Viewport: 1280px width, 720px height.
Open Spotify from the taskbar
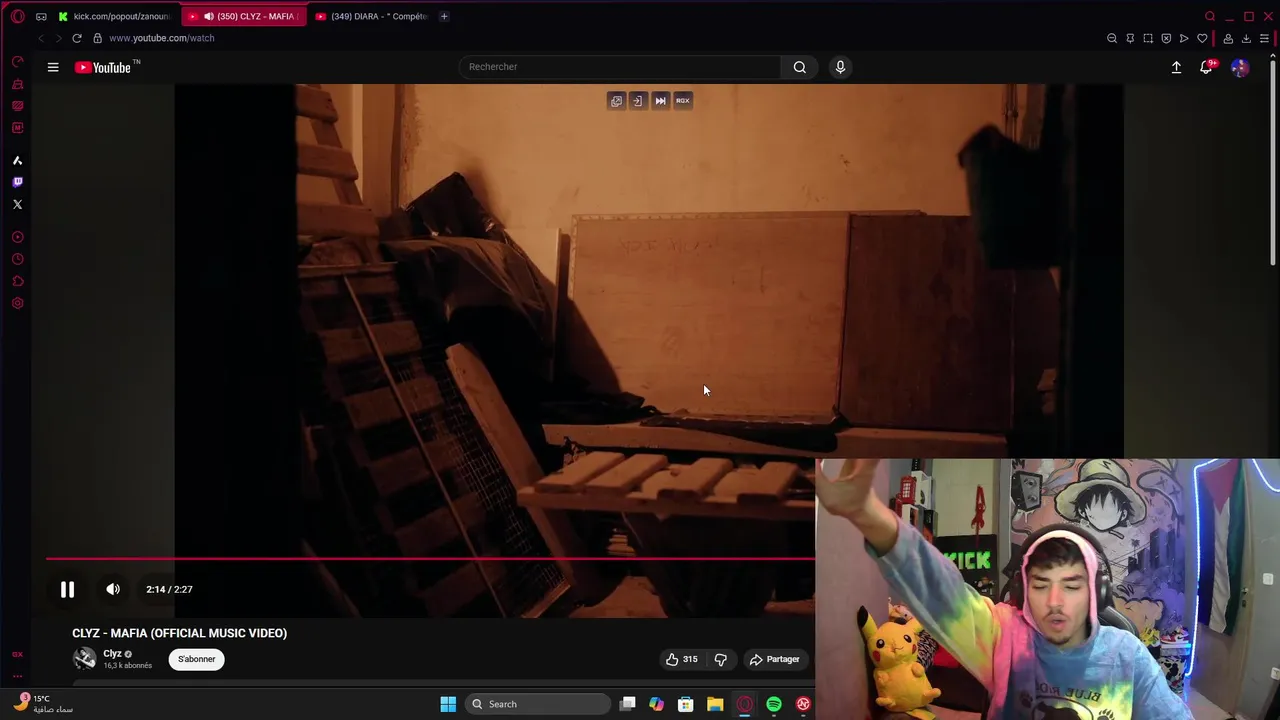pos(774,704)
